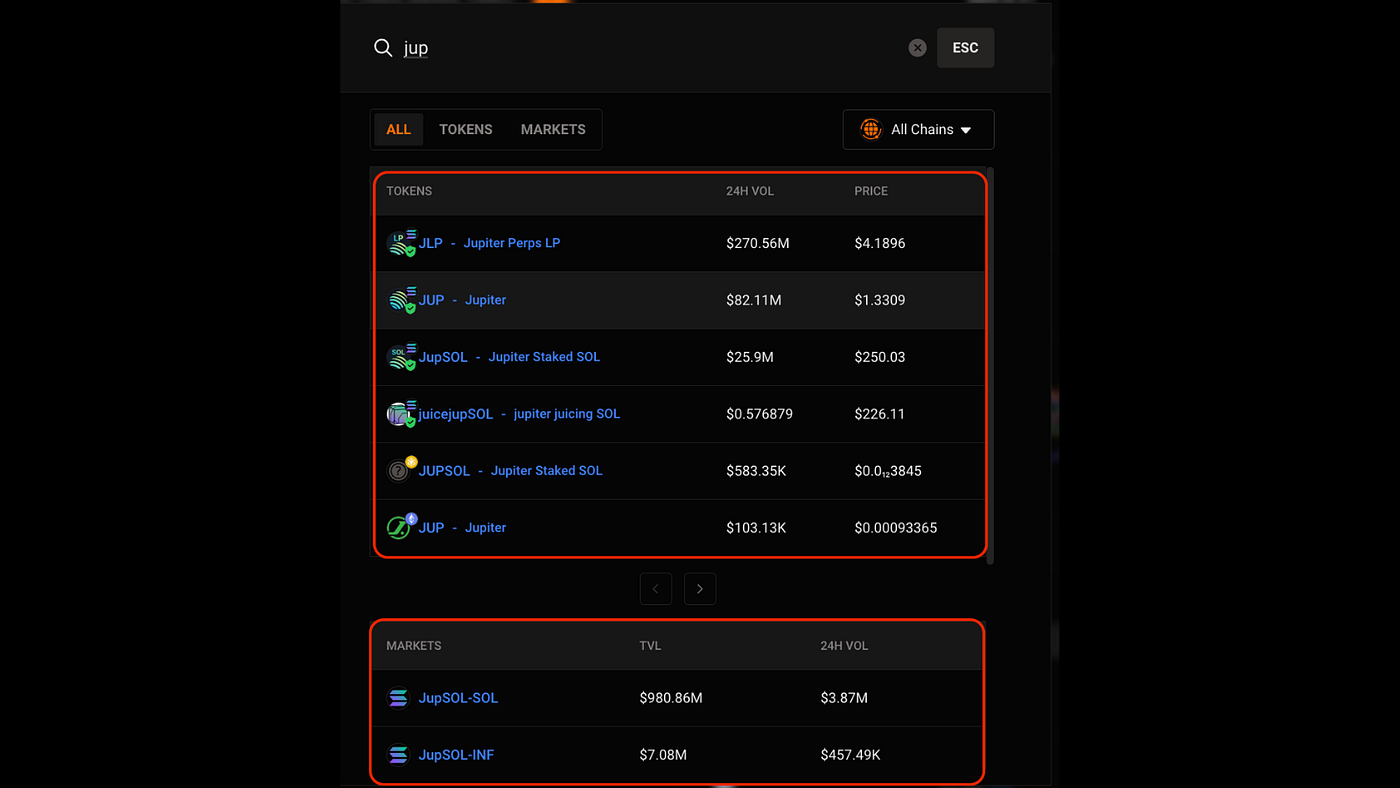Click the $270.56M volume value
Screen dimensions: 1400x788
[758, 243]
